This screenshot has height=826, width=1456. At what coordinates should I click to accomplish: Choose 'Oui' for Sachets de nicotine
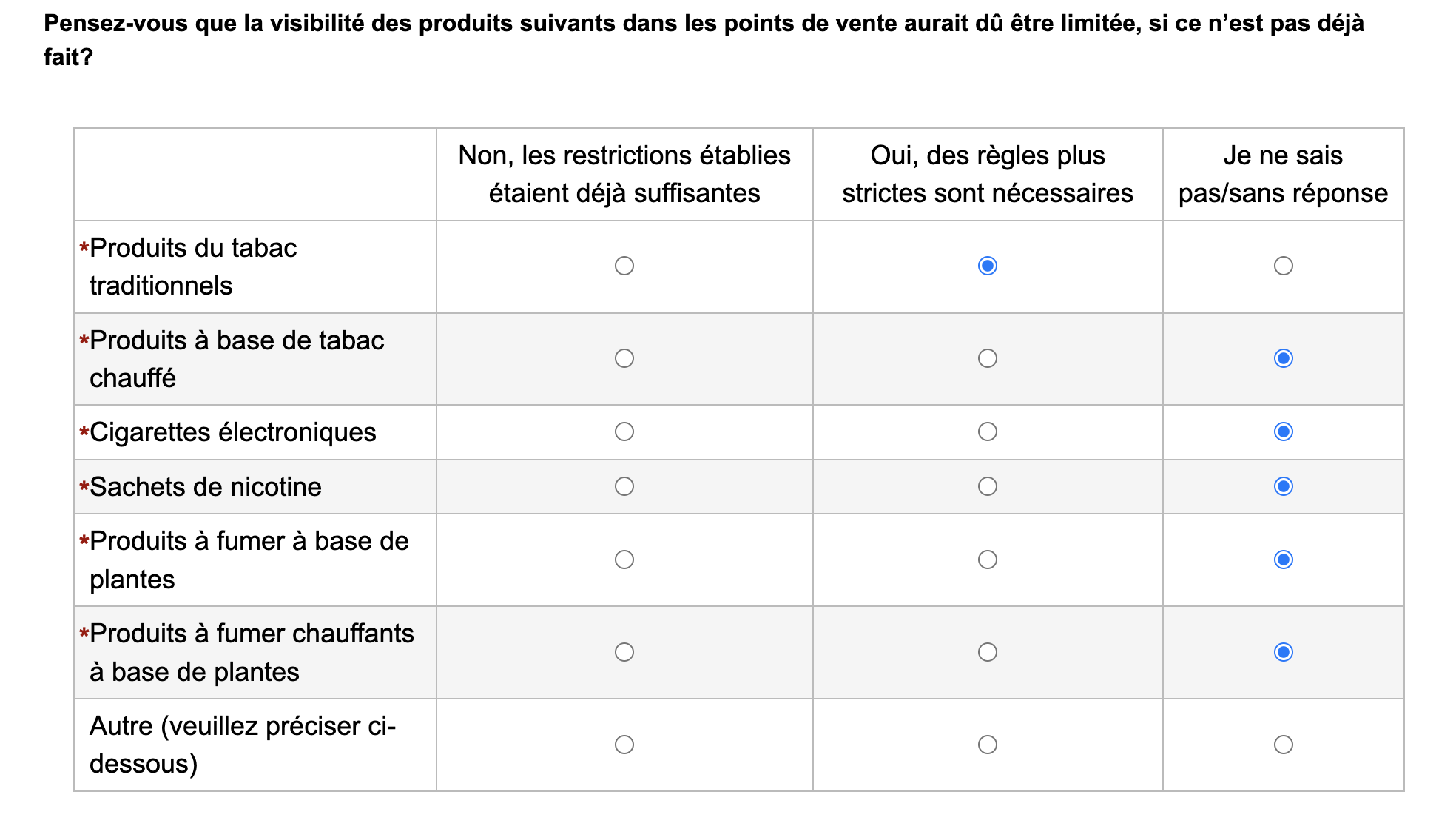pos(988,486)
